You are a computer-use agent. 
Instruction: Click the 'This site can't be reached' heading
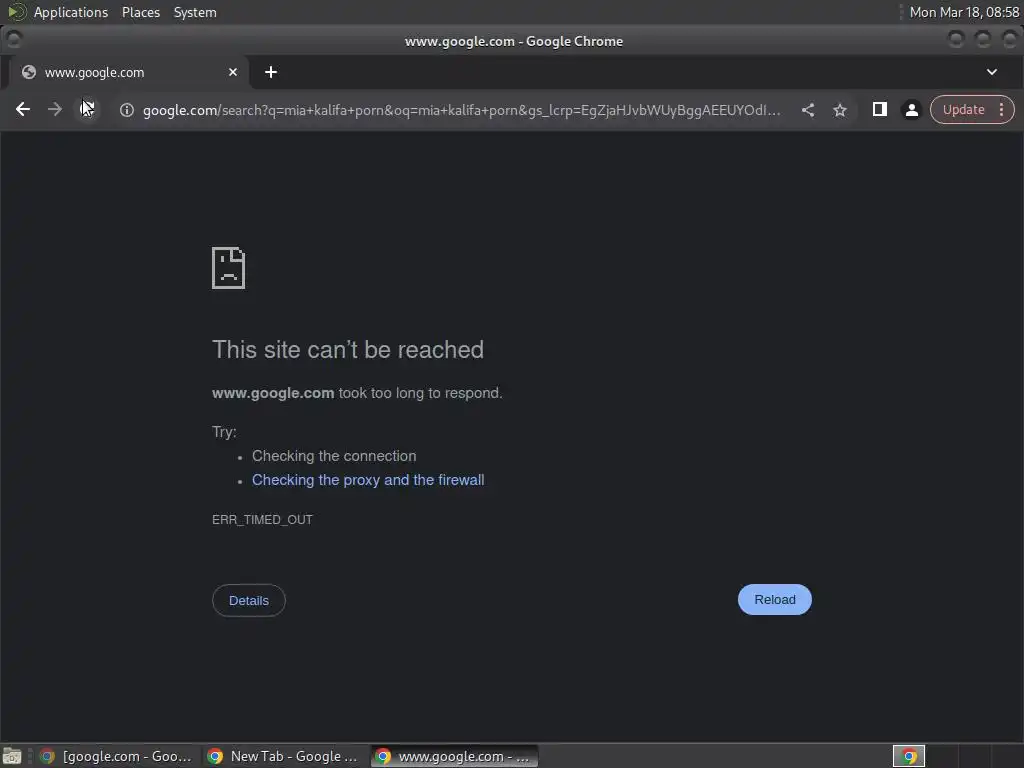348,349
